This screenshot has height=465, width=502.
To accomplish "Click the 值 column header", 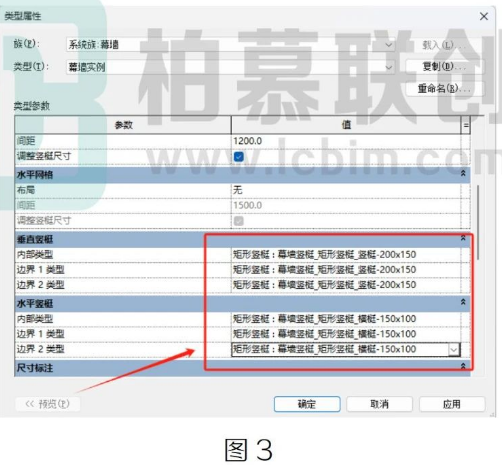I will [346, 125].
